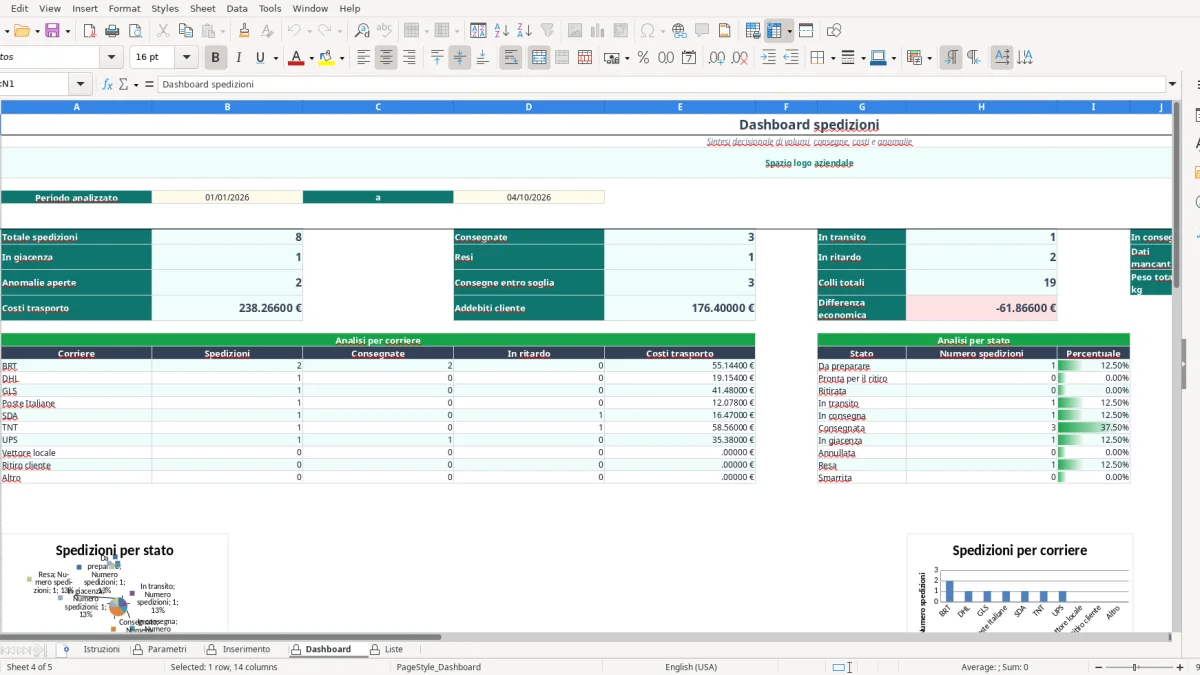Open Find & Replace magnifier icon
The height and width of the screenshot is (675, 1200).
(362, 31)
